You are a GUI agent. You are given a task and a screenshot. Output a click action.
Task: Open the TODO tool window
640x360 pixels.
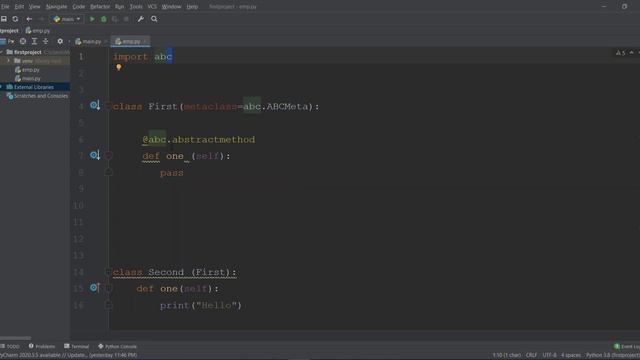pyautogui.click(x=10, y=346)
